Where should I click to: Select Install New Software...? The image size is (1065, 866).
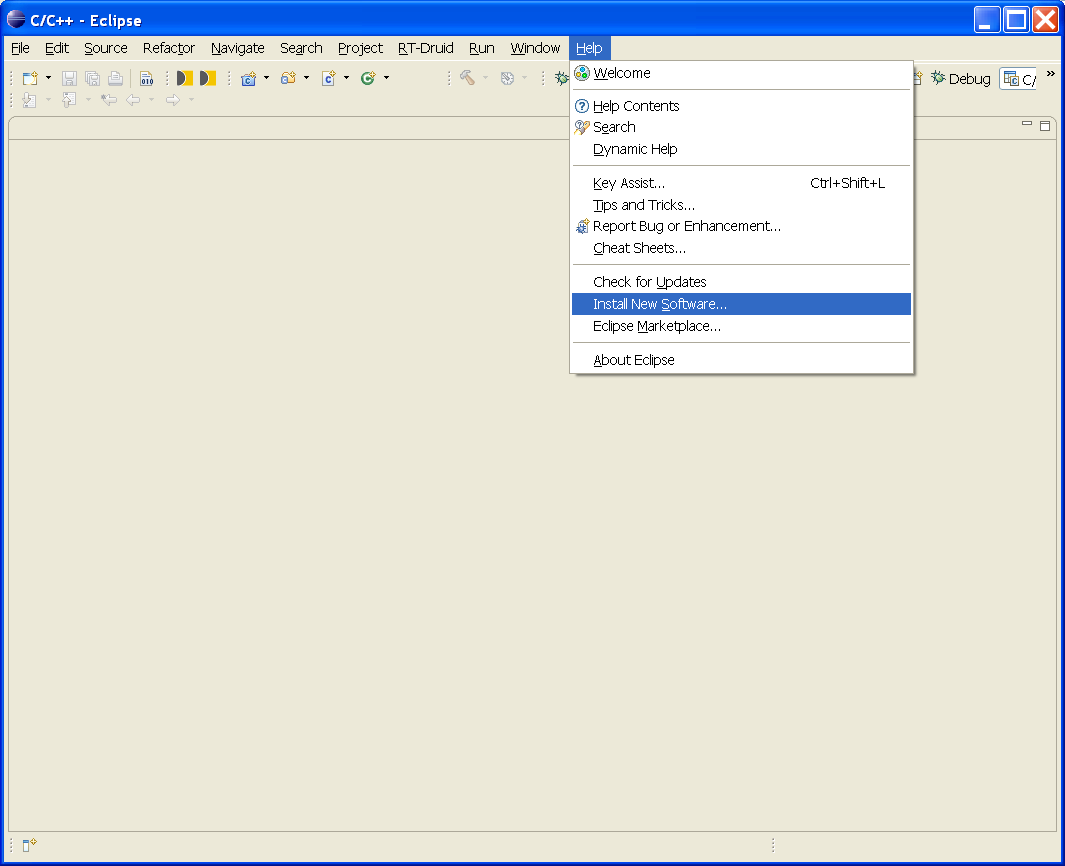pos(741,304)
